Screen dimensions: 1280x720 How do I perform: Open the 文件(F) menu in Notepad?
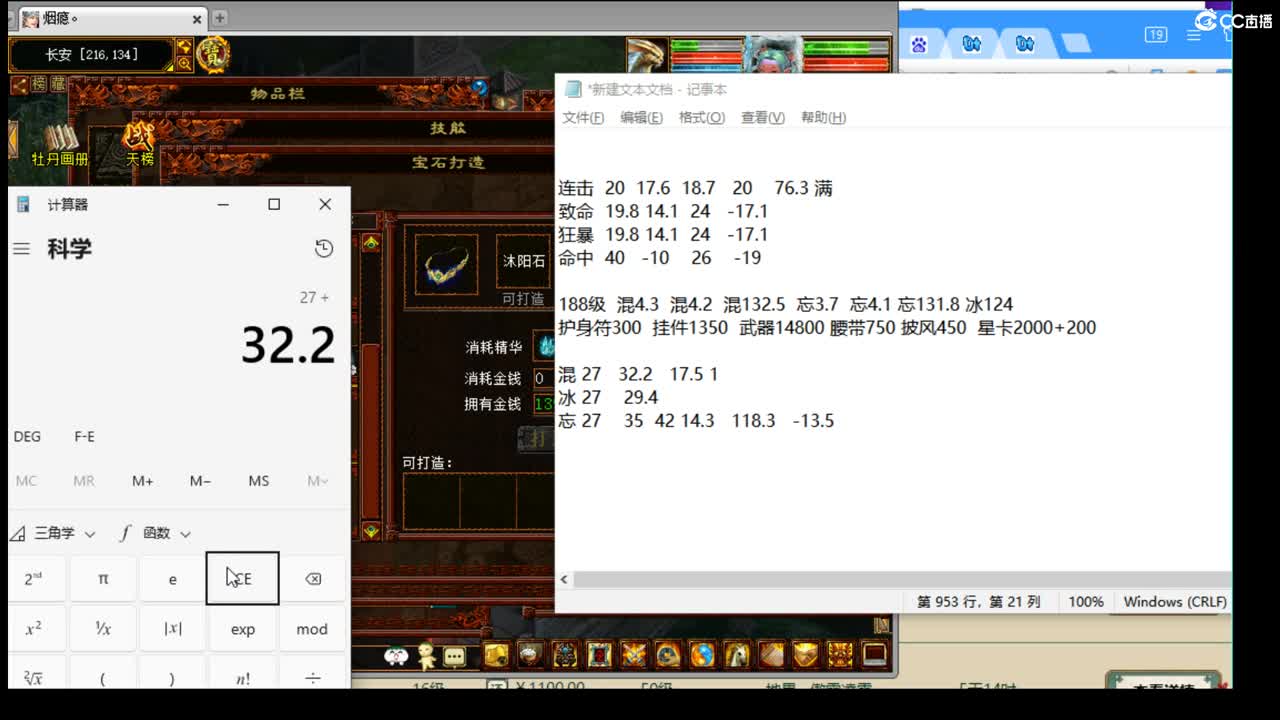[583, 117]
